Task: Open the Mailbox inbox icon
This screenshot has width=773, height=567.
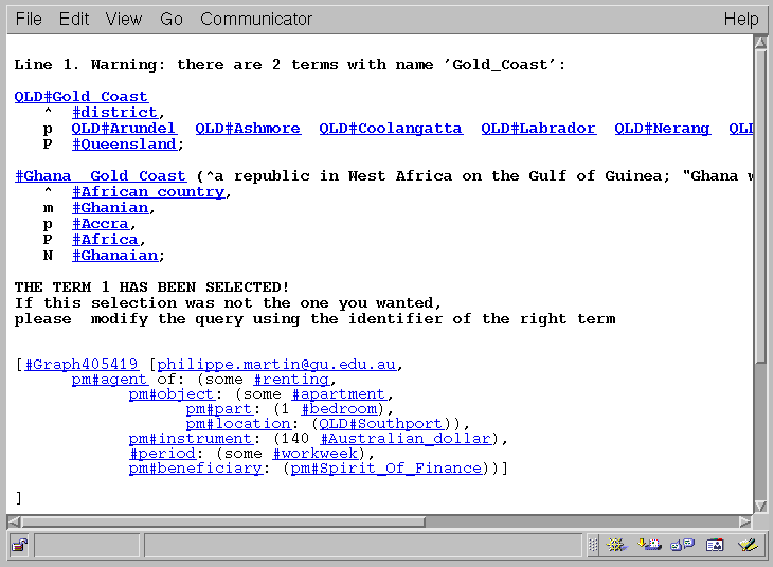Action: click(x=651, y=545)
